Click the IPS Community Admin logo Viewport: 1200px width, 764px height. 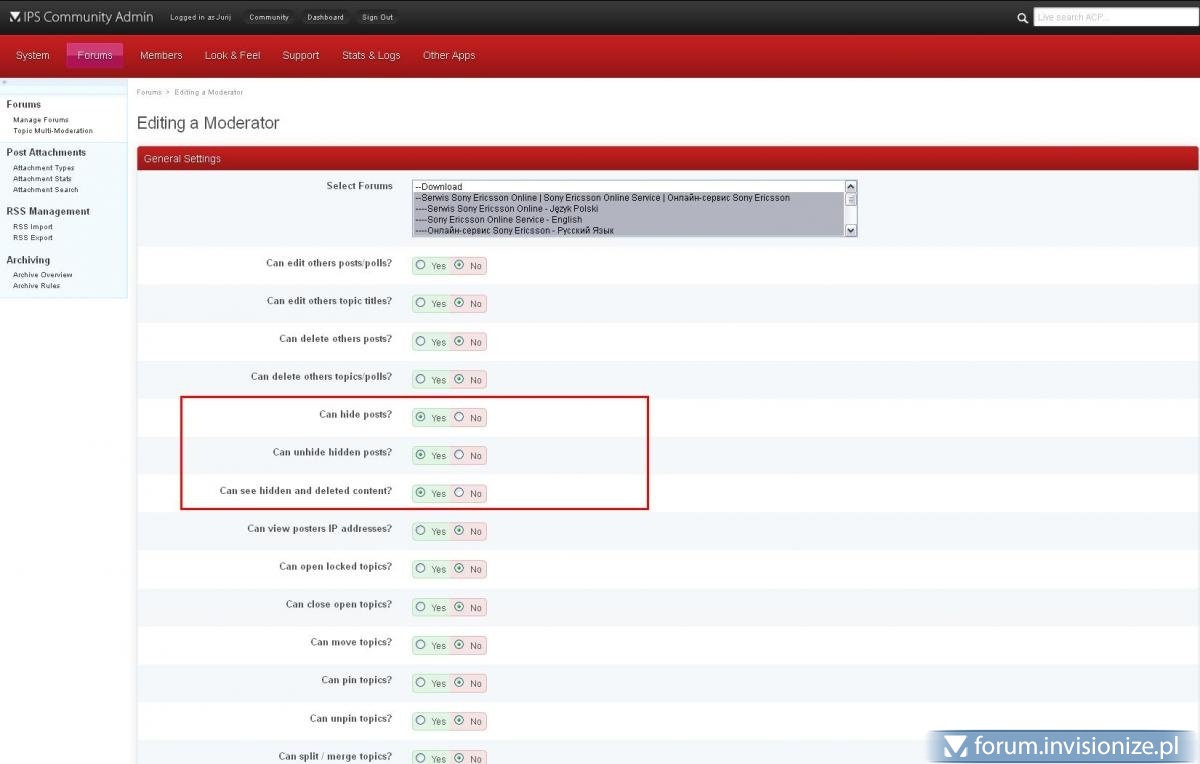click(x=81, y=17)
